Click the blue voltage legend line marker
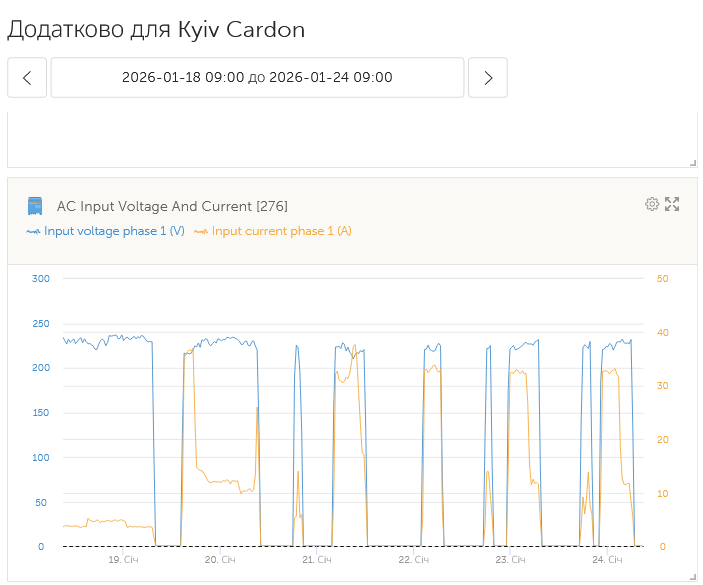 [33, 231]
